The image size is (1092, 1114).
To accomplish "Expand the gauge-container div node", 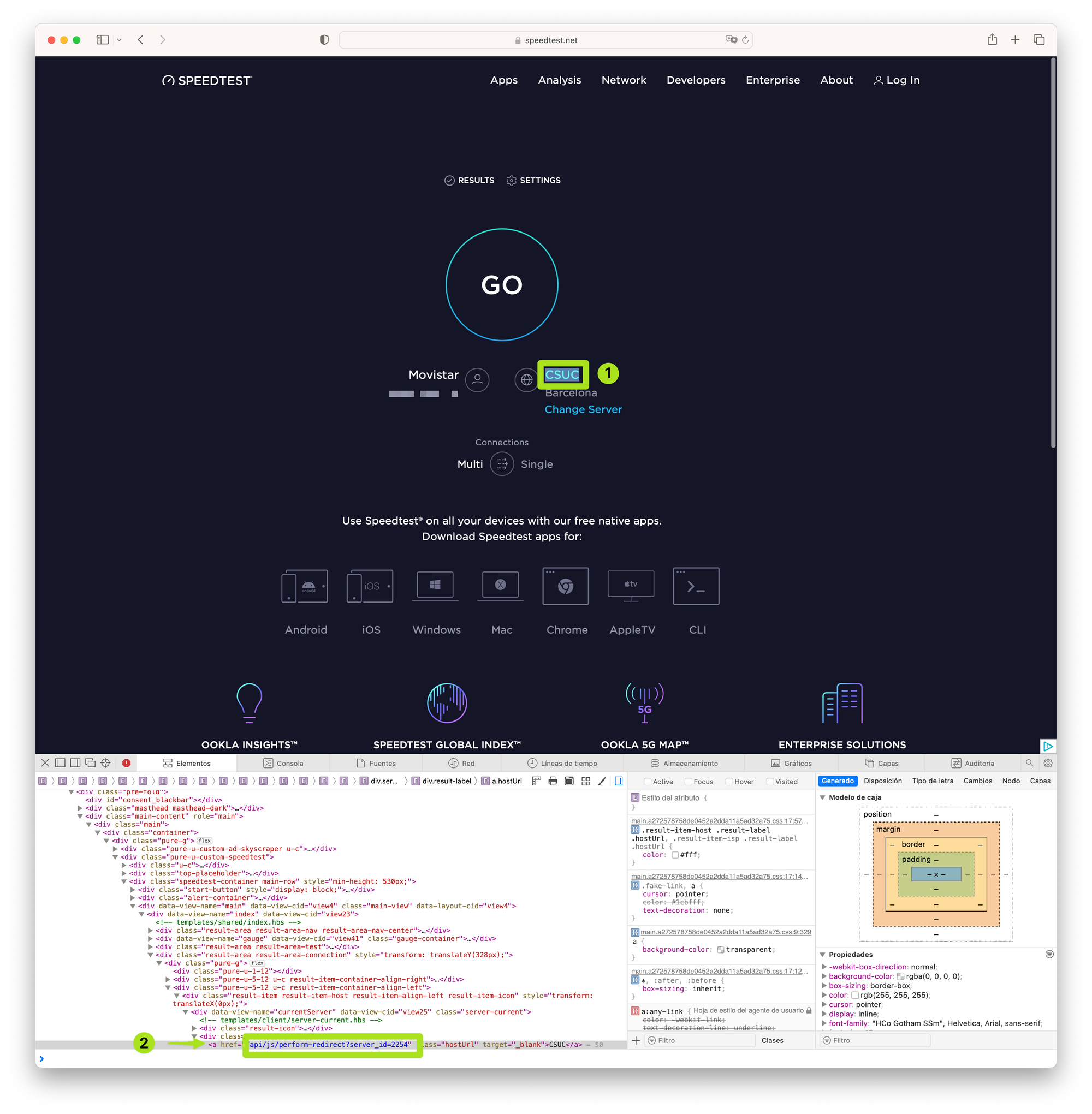I will (151, 938).
